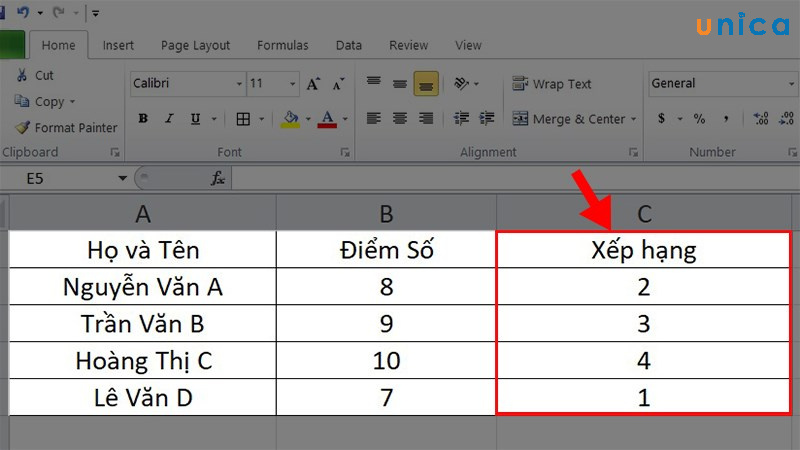The image size is (800, 450).
Task: Select cell containing Nguyễn Văn A
Action: click(143, 287)
